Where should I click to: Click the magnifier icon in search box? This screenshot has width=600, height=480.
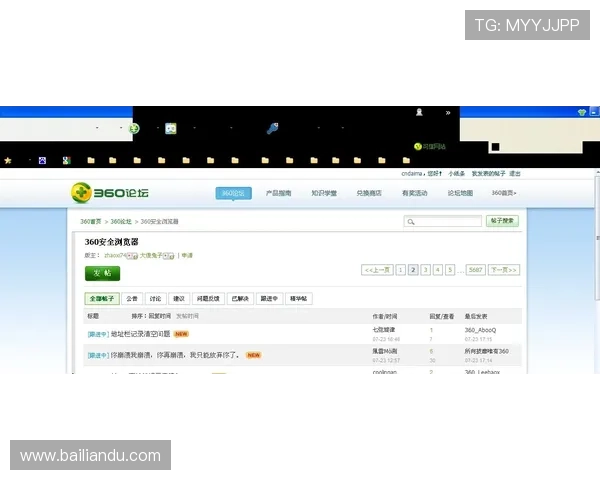pyautogui.click(x=411, y=222)
